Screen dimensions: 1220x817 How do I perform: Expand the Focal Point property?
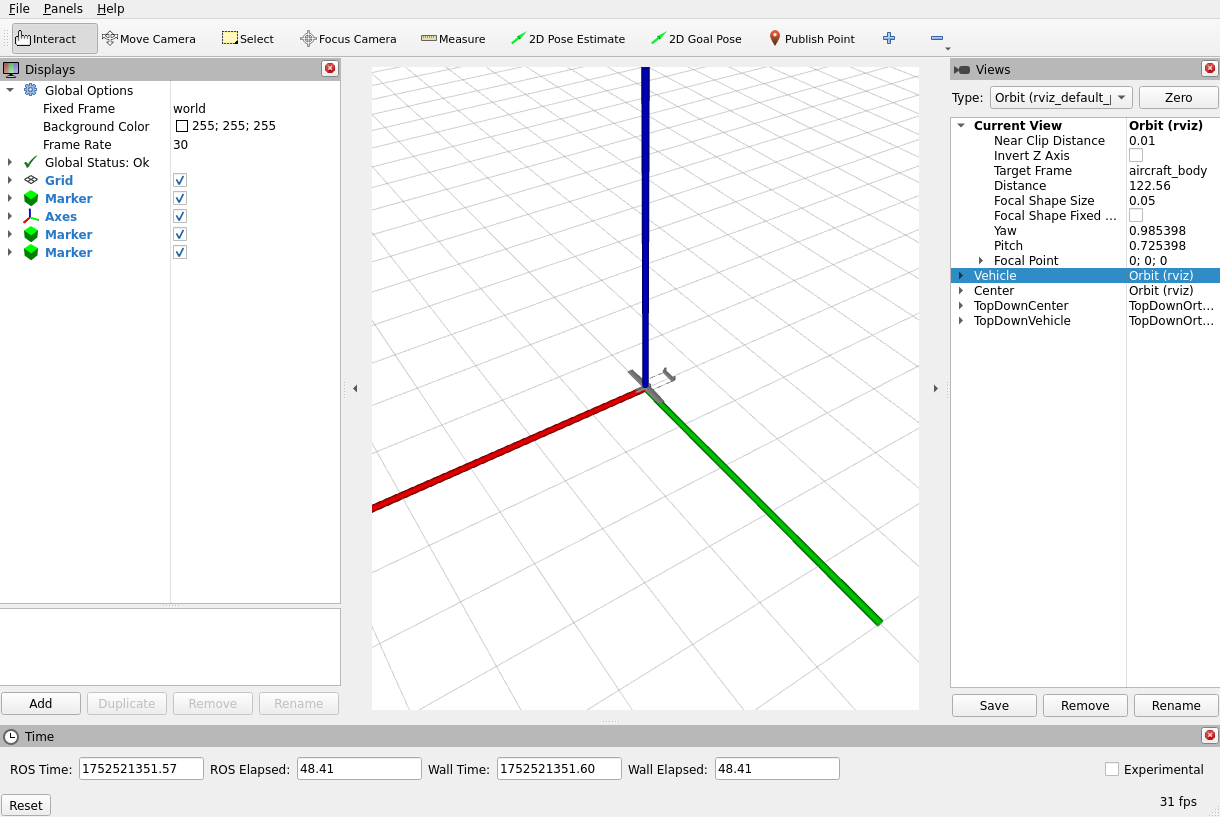click(980, 261)
